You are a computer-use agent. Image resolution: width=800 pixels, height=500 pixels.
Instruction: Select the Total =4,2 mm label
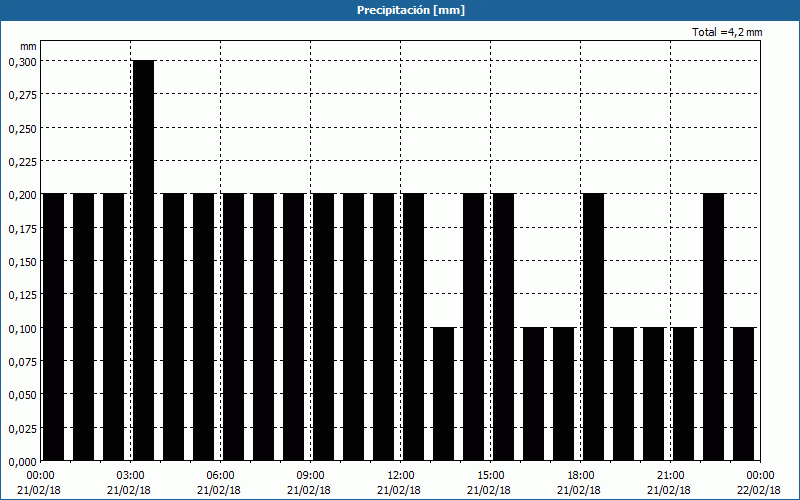(727, 32)
